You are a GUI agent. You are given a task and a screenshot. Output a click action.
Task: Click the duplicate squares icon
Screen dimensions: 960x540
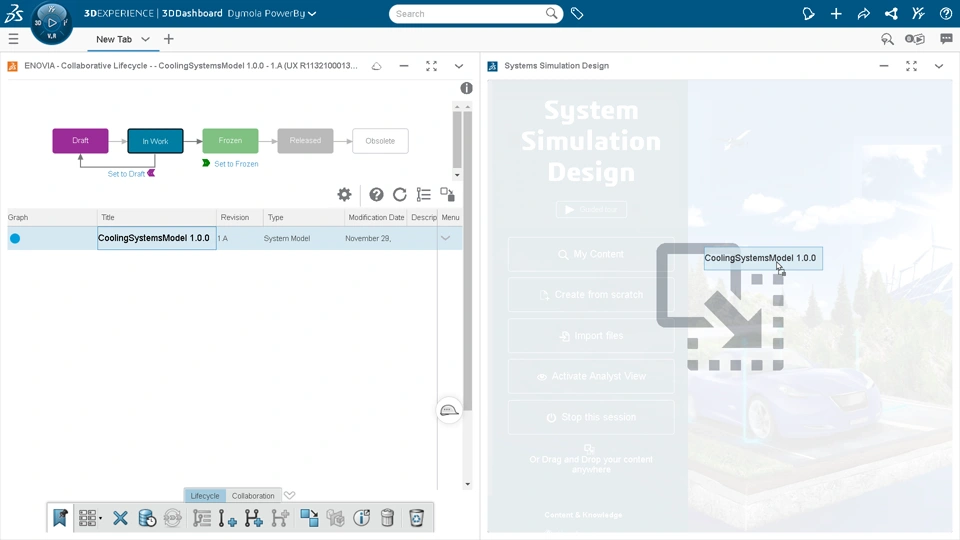coord(309,518)
